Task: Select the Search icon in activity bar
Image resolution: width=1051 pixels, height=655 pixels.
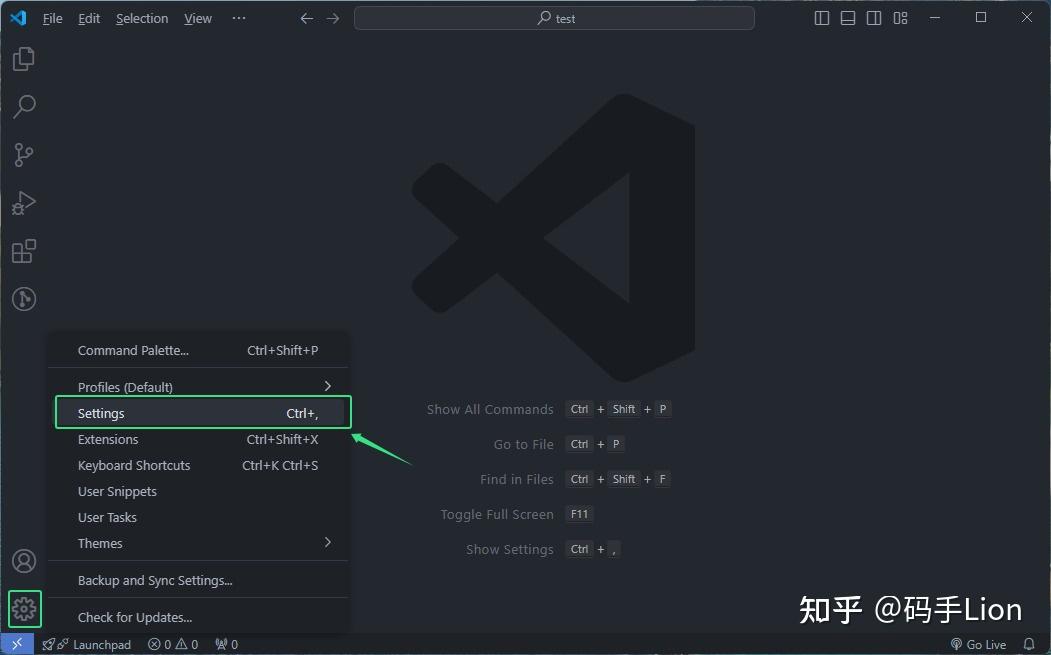Action: pyautogui.click(x=23, y=106)
